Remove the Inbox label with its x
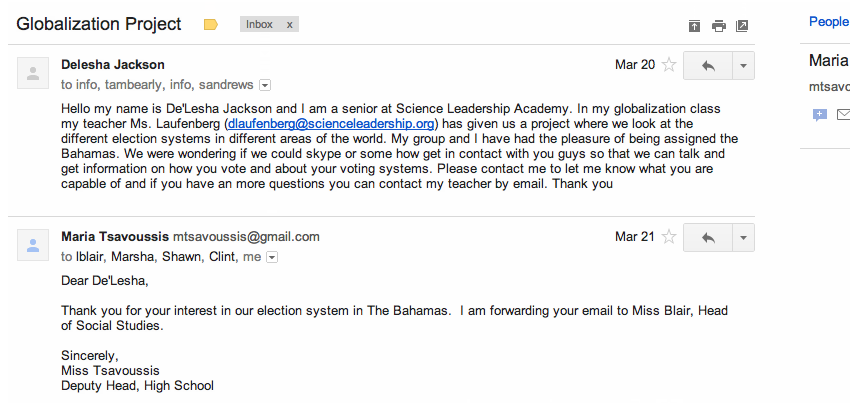 click(290, 24)
